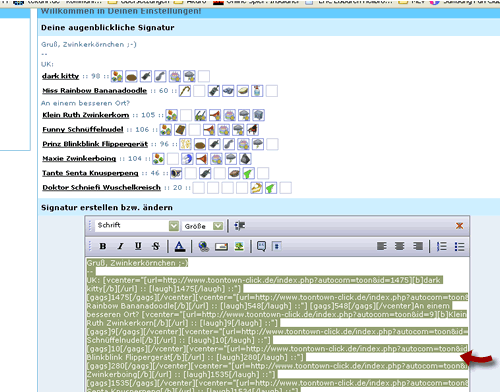Viewport: 500px width, 392px height.
Task: Toggle Bold formatting in the editor toolbar
Action: pyautogui.click(x=103, y=246)
